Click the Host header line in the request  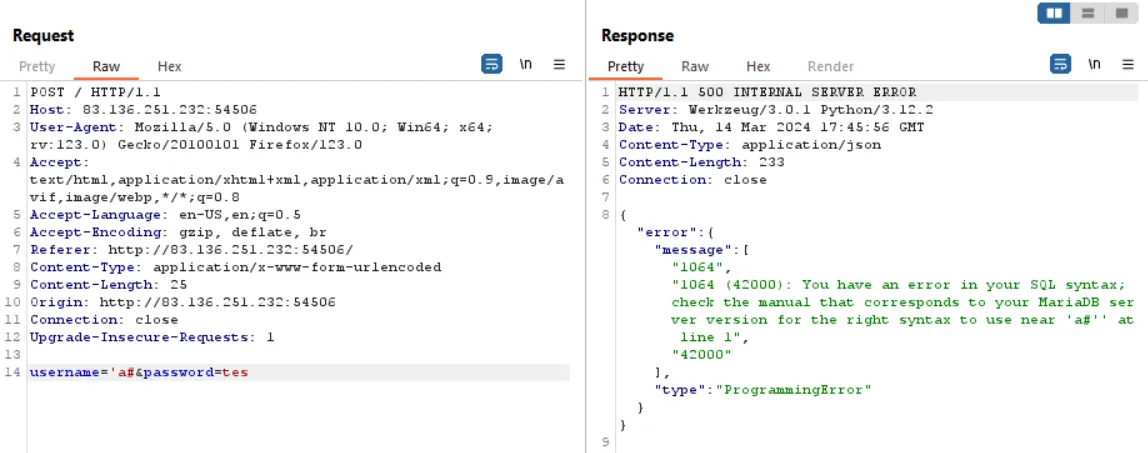(x=143, y=110)
